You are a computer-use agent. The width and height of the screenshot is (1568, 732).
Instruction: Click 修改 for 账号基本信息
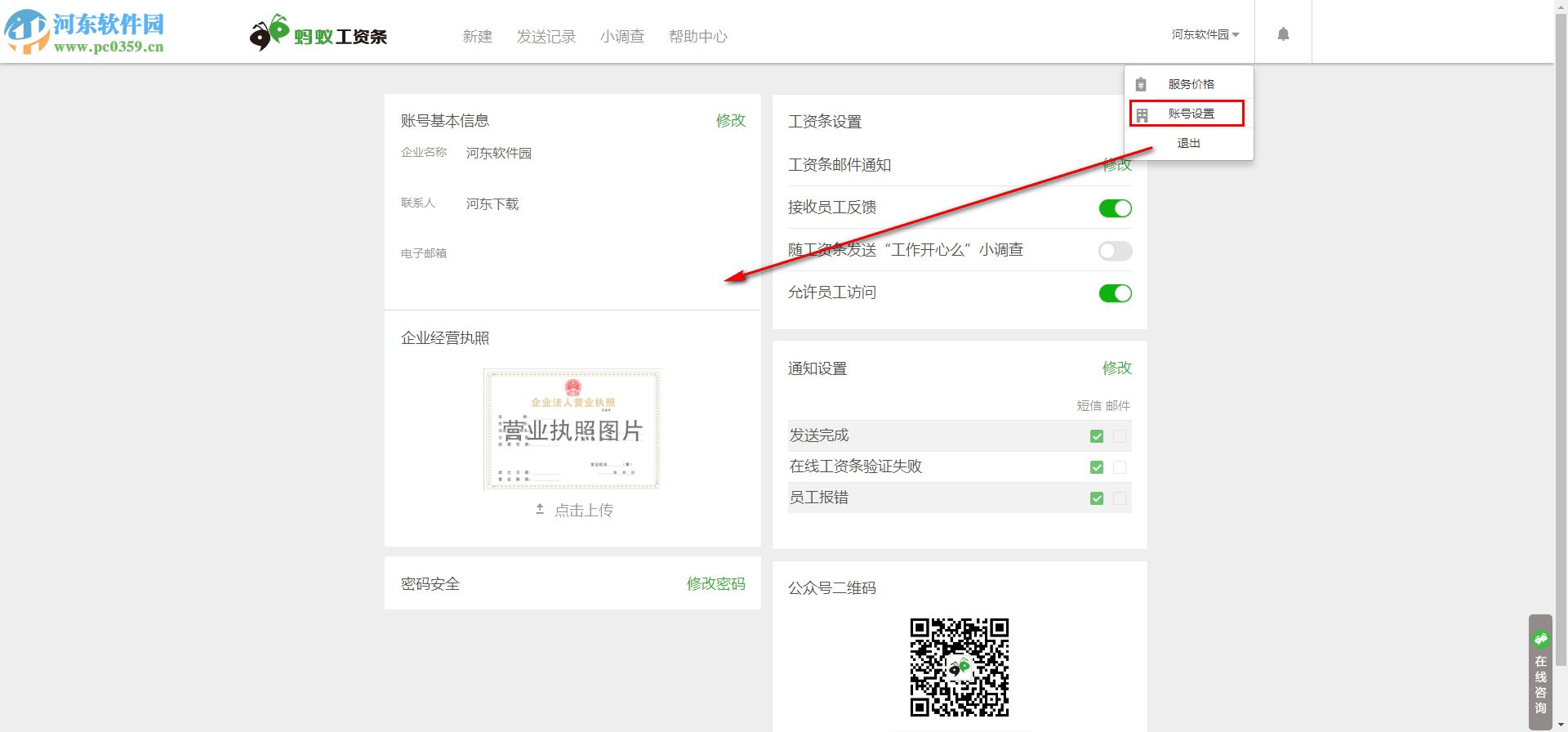click(731, 120)
